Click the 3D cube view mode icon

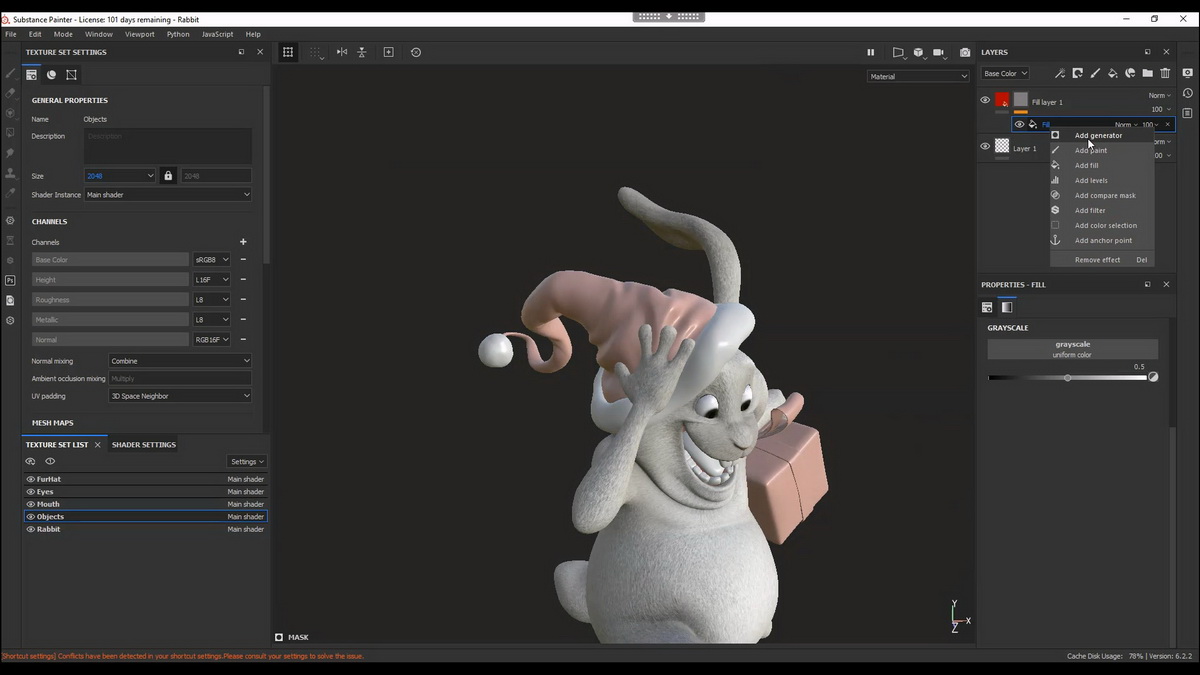tap(918, 52)
